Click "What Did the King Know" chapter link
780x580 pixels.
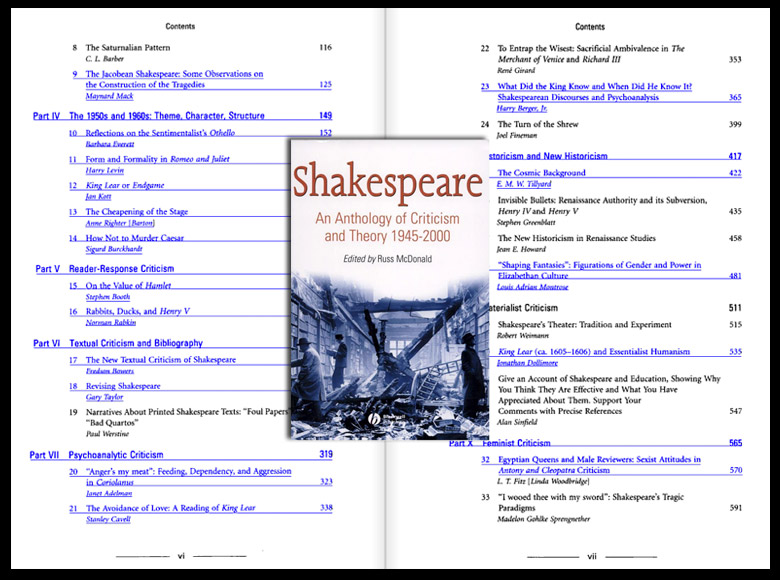595,87
